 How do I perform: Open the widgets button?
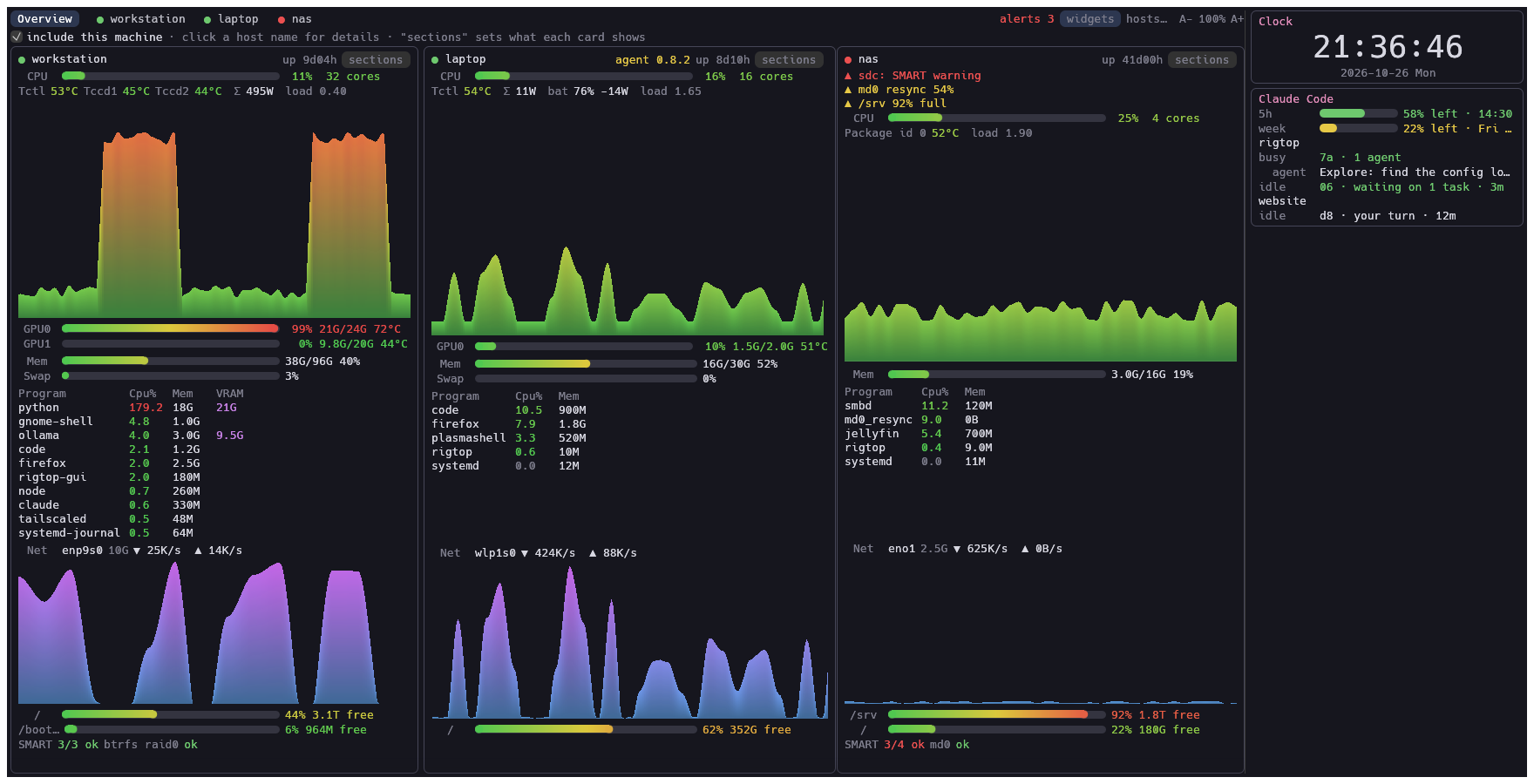point(1090,19)
